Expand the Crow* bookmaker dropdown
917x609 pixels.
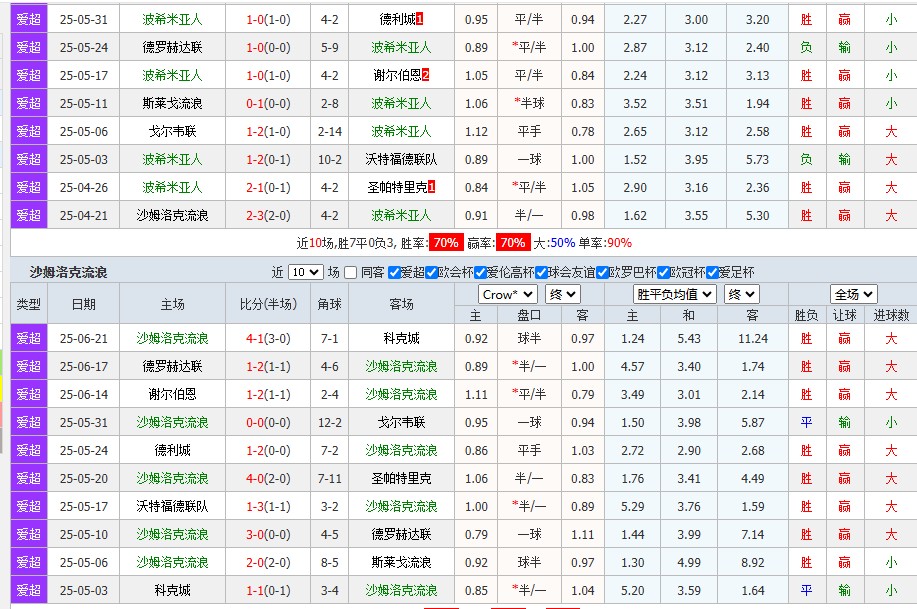coord(506,292)
